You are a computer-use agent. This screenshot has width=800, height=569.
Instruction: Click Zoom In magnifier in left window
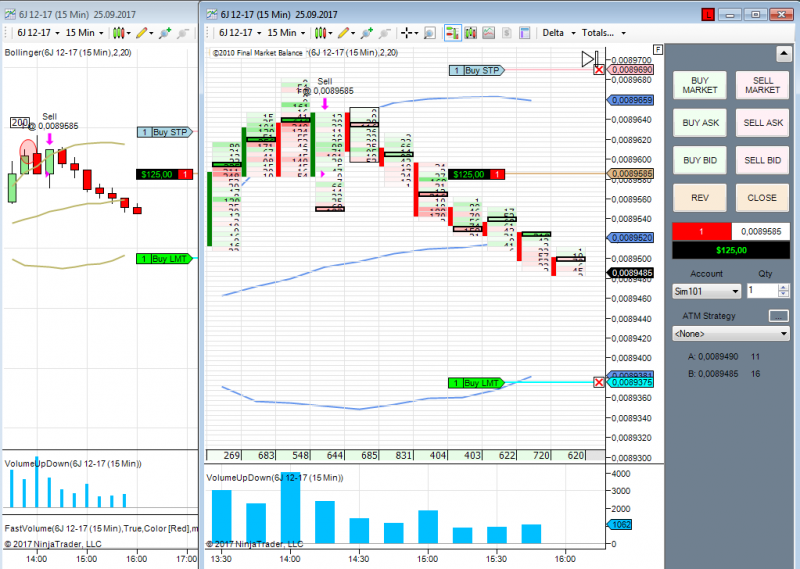point(165,33)
